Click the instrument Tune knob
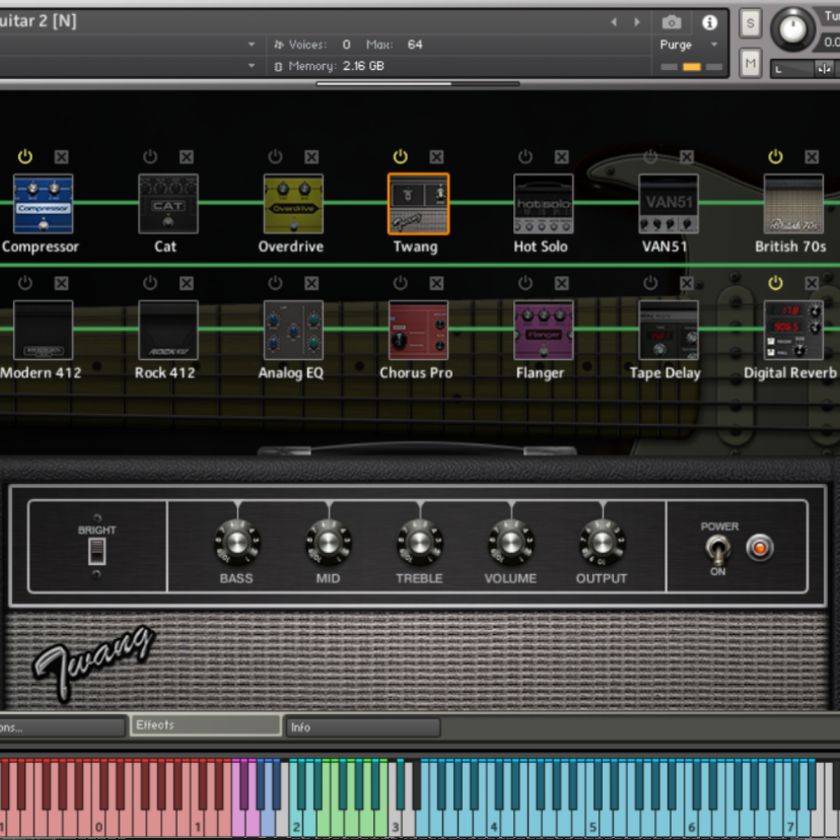The height and width of the screenshot is (840, 840). tap(793, 29)
